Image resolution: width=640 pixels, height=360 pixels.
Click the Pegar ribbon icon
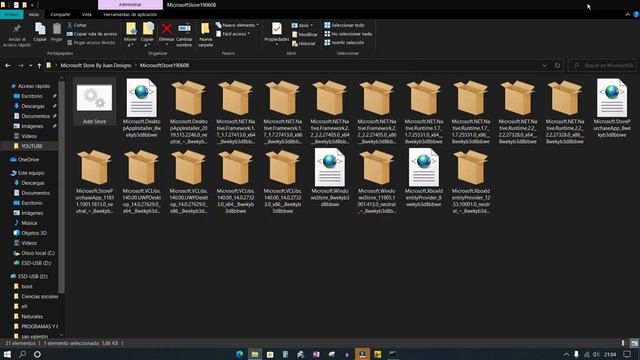tap(57, 29)
